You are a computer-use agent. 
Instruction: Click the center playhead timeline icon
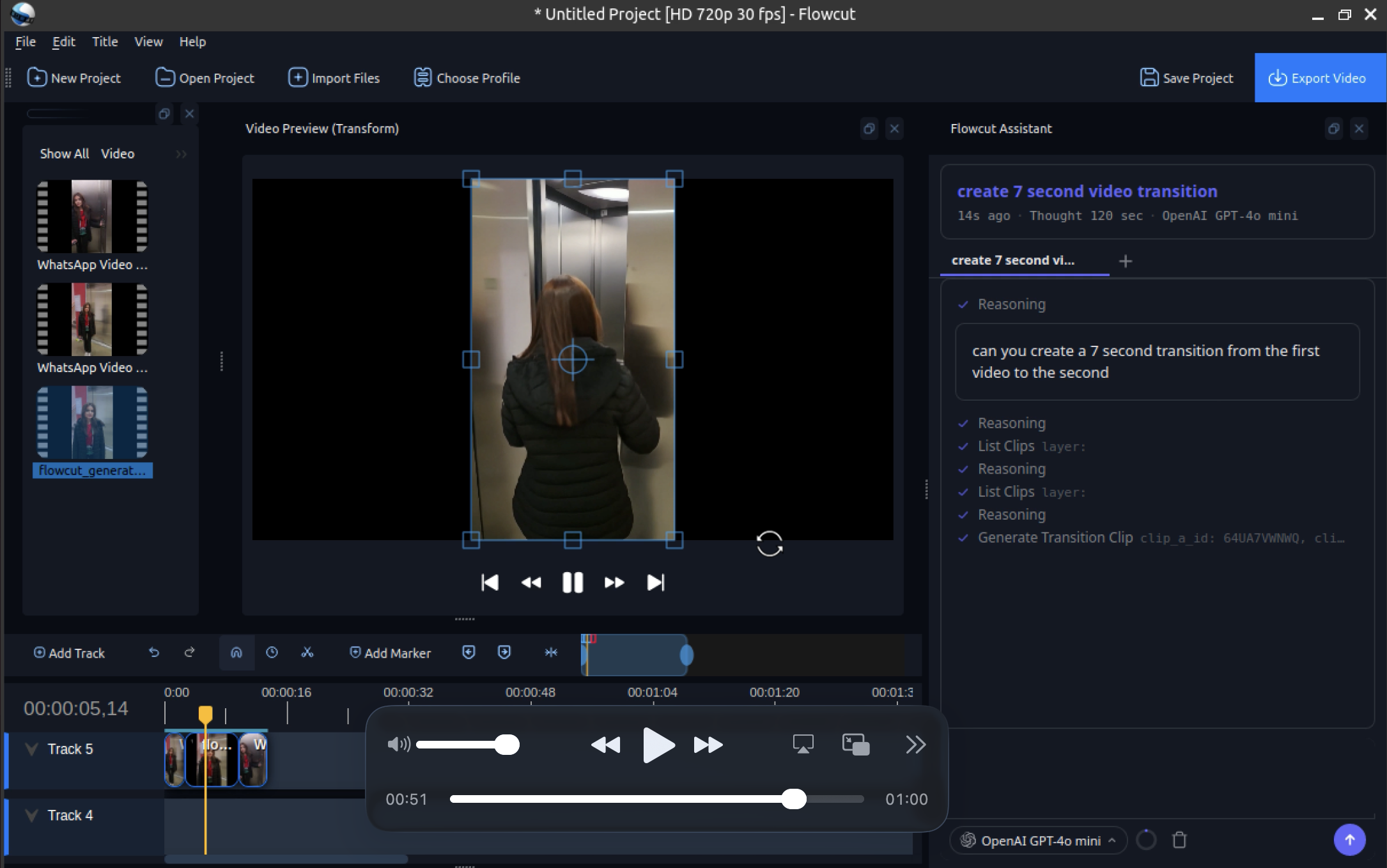(x=551, y=653)
